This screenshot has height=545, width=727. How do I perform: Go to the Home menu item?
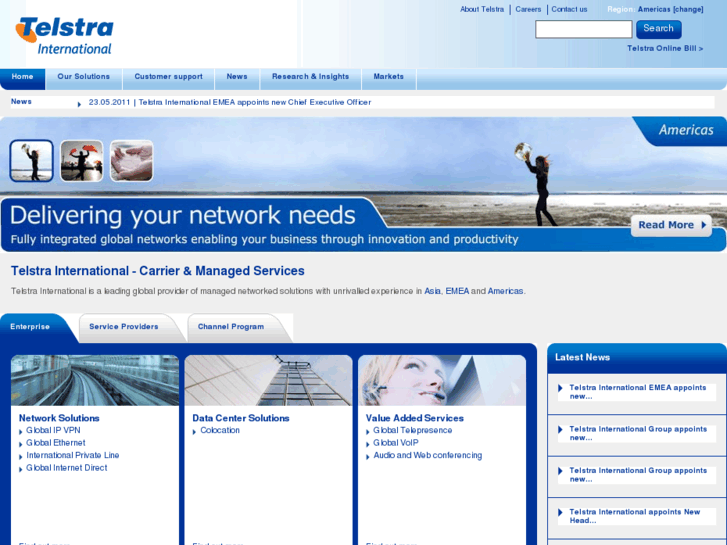pyautogui.click(x=22, y=77)
